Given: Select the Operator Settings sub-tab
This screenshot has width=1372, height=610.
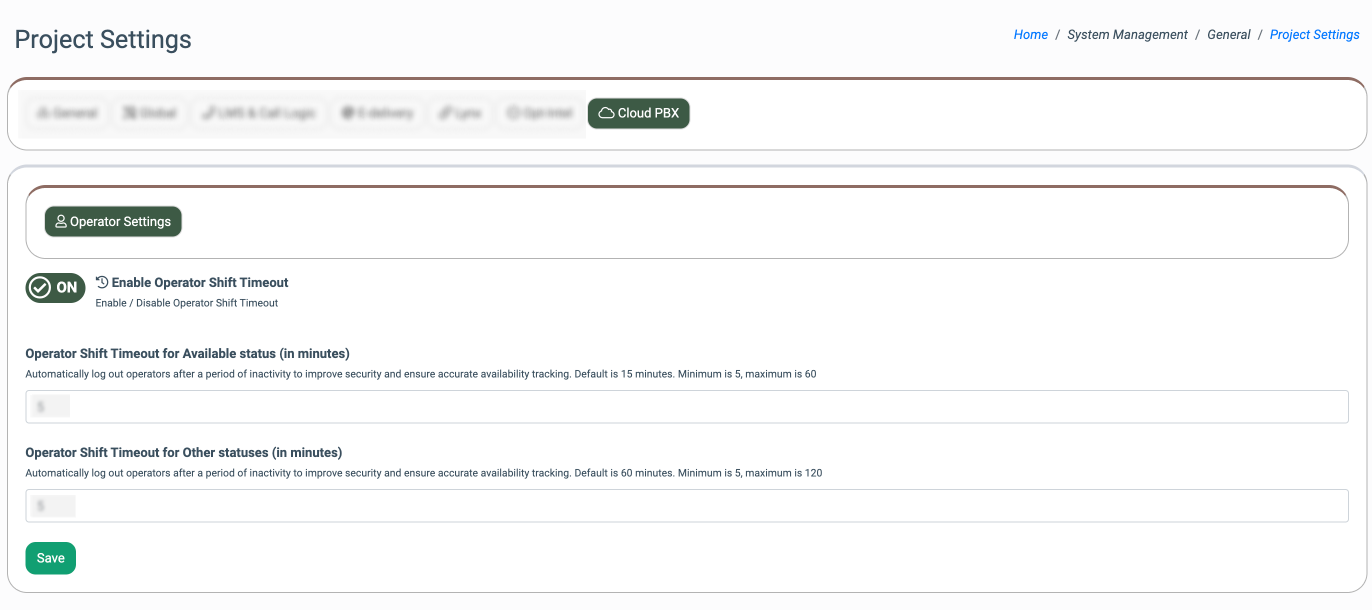Looking at the screenshot, I should click(113, 222).
